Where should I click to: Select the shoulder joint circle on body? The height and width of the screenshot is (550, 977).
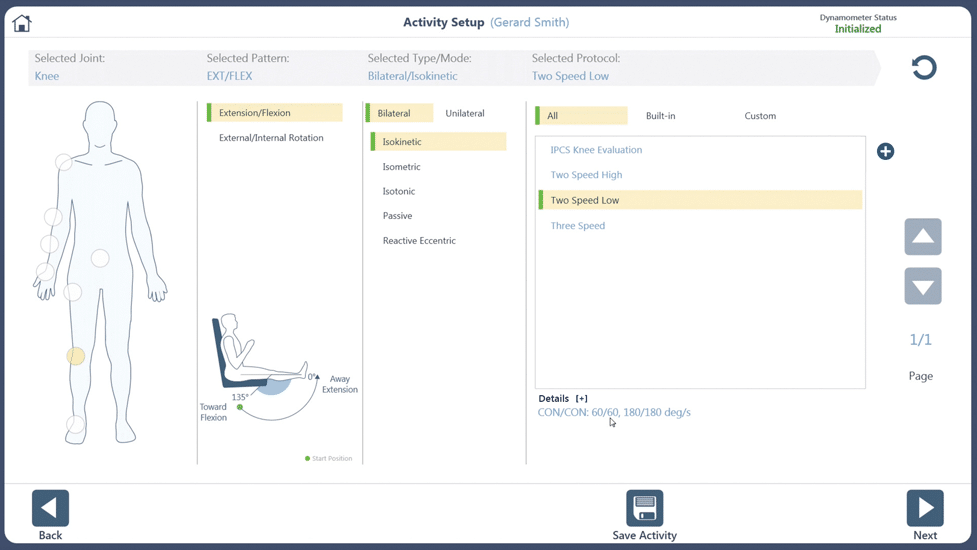click(63, 162)
